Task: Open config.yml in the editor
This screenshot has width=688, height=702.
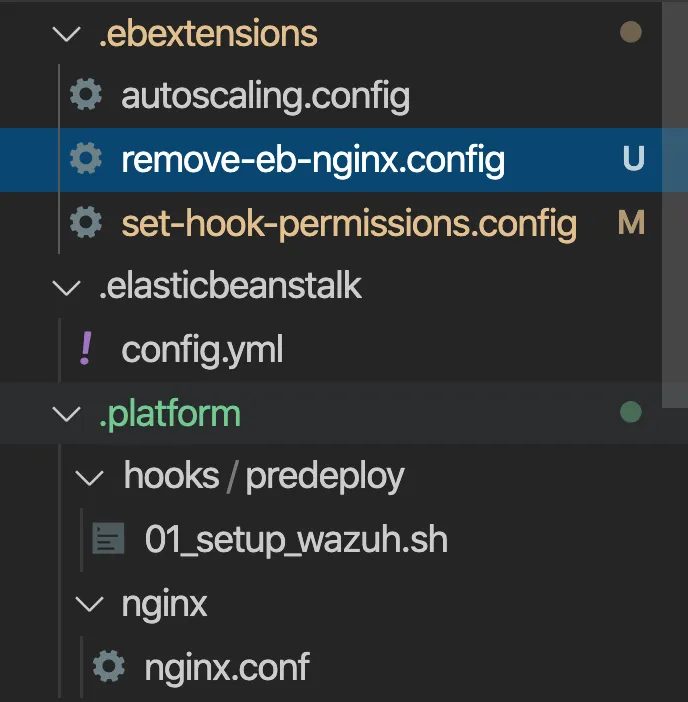Action: pos(202,349)
